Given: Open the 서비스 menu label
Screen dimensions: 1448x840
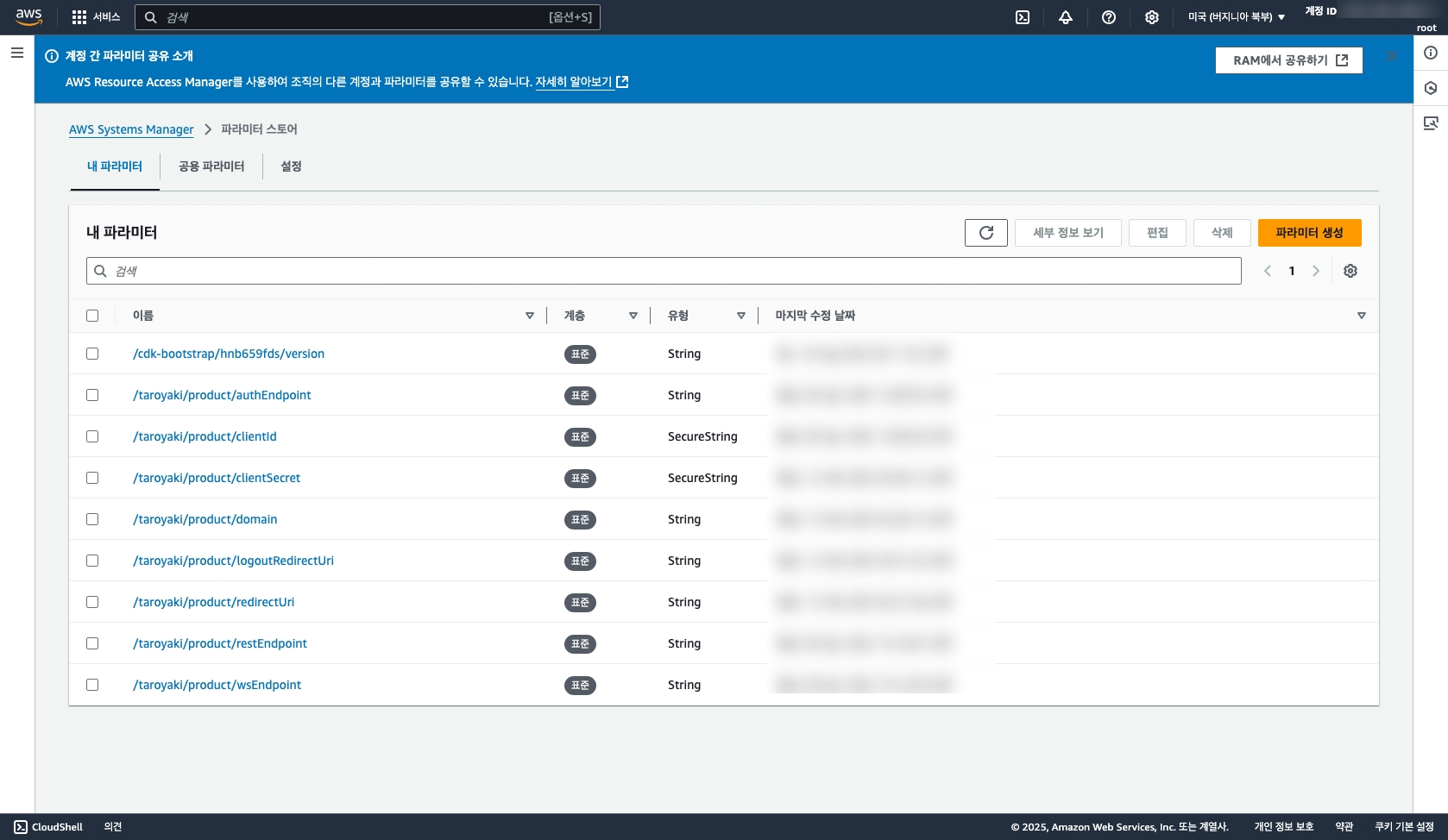Looking at the screenshot, I should coord(107,17).
